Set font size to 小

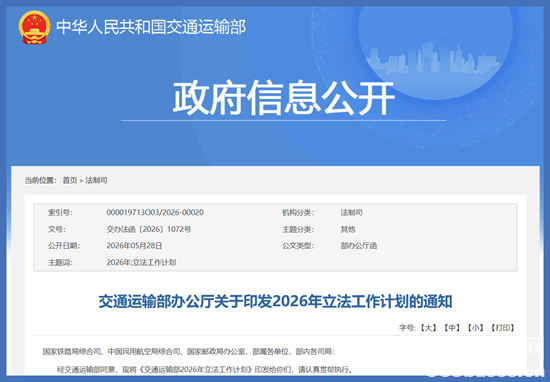pos(476,328)
